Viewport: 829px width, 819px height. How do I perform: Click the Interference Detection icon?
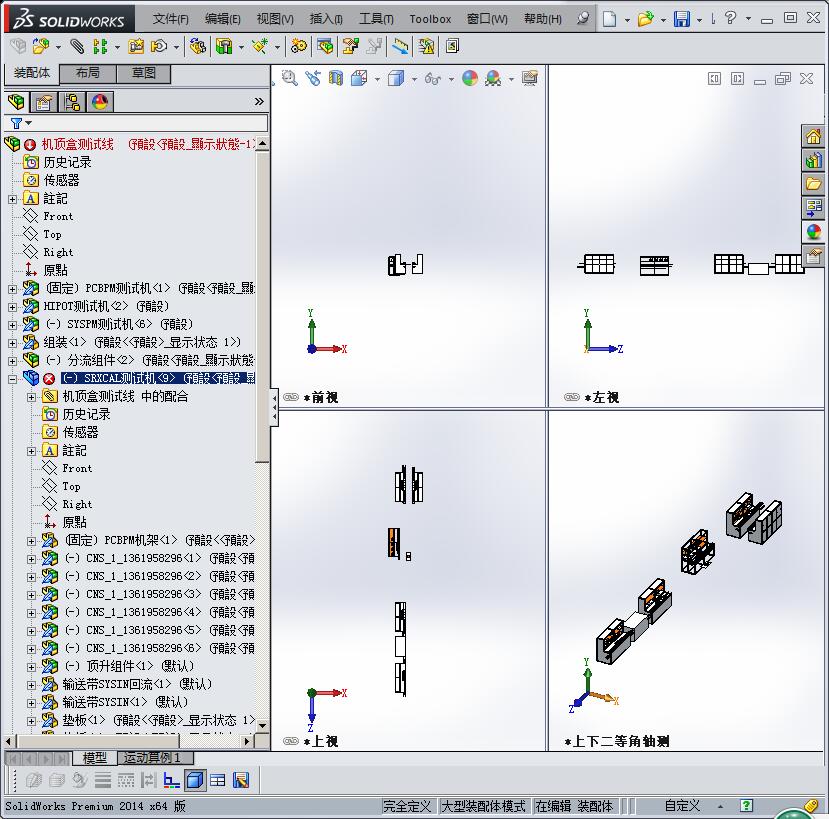click(426, 47)
